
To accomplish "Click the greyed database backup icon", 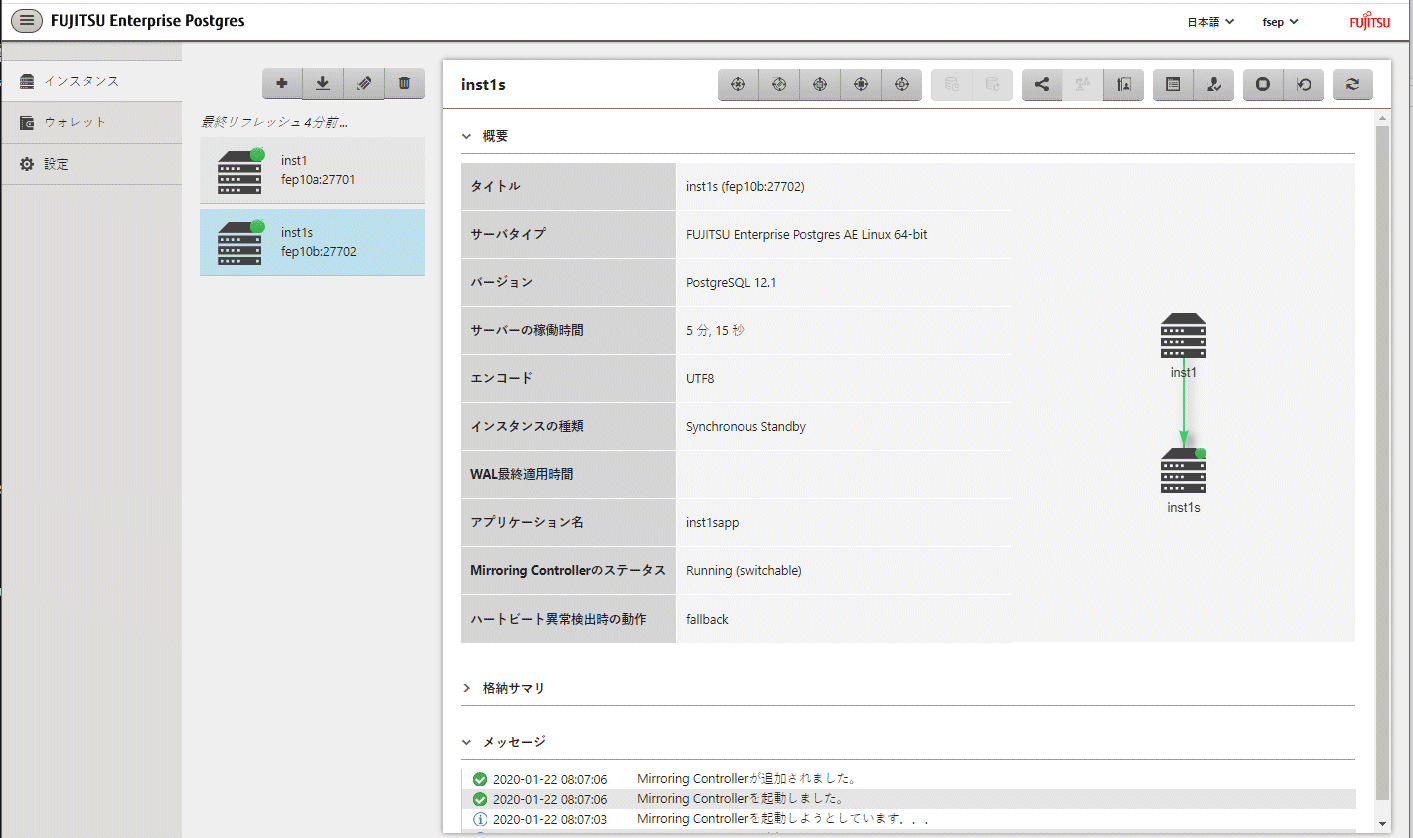I will (952, 85).
